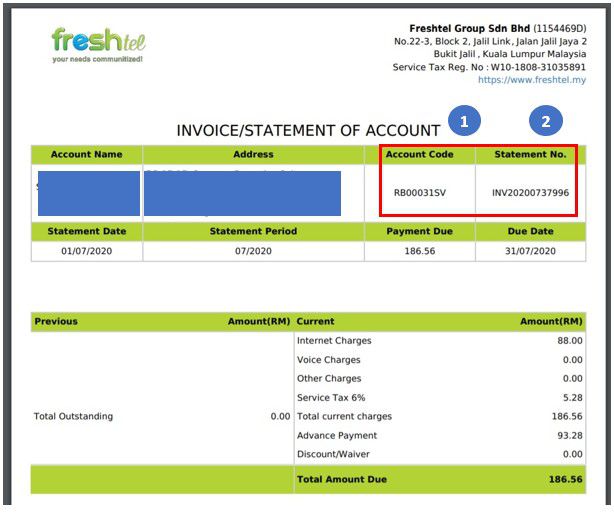This screenshot has width=614, height=518.
Task: Click the Service Tax 6% row label
Action: [331, 398]
